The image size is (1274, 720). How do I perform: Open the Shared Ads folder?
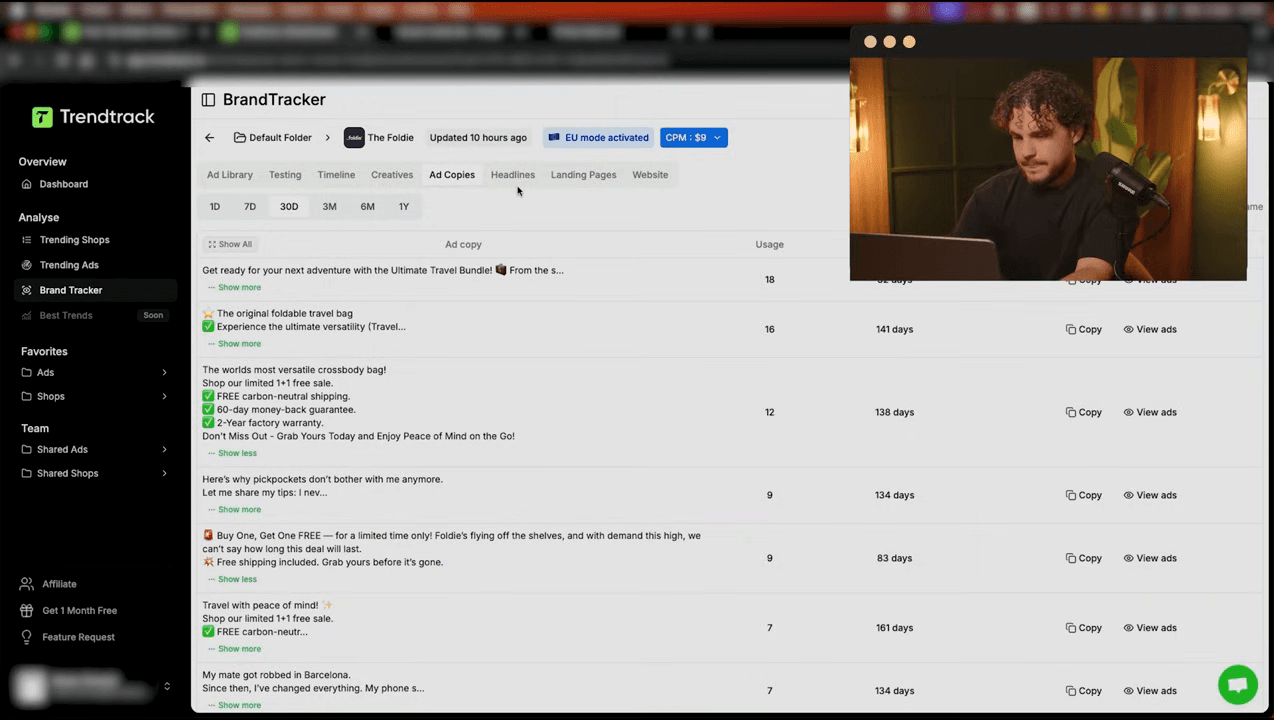click(x=96, y=450)
